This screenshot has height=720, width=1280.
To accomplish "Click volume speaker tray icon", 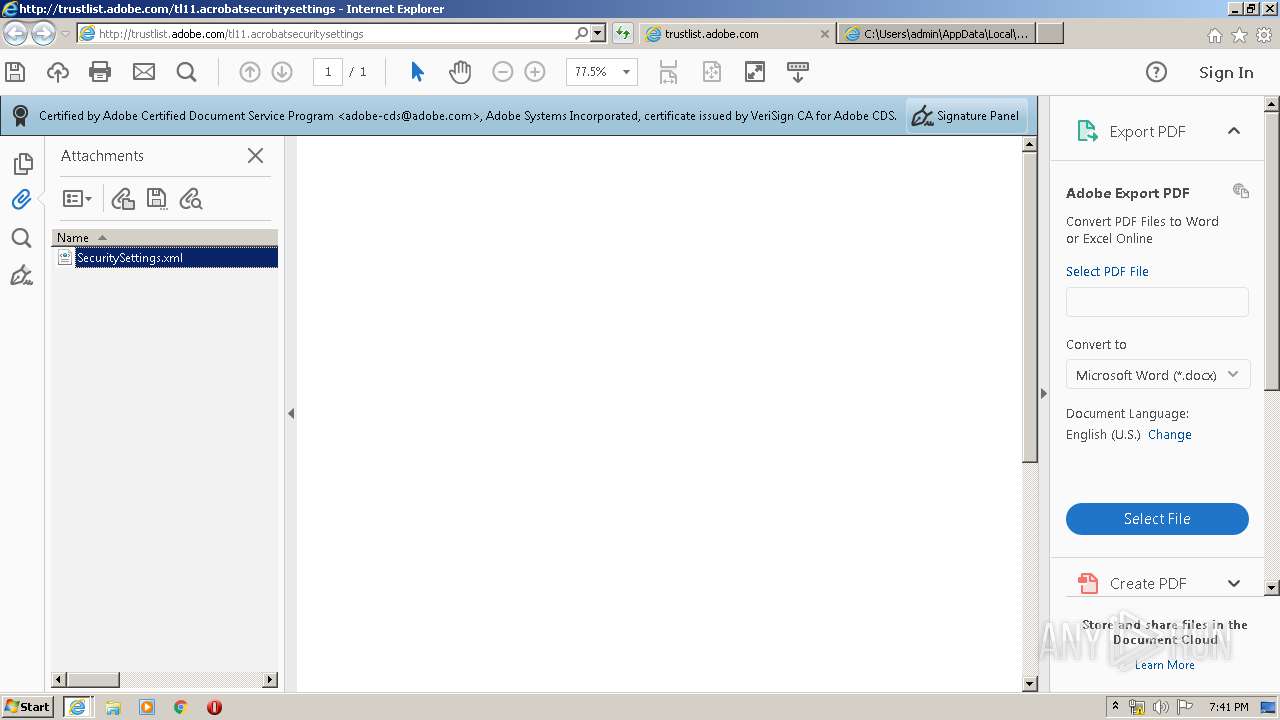I will click(1160, 707).
